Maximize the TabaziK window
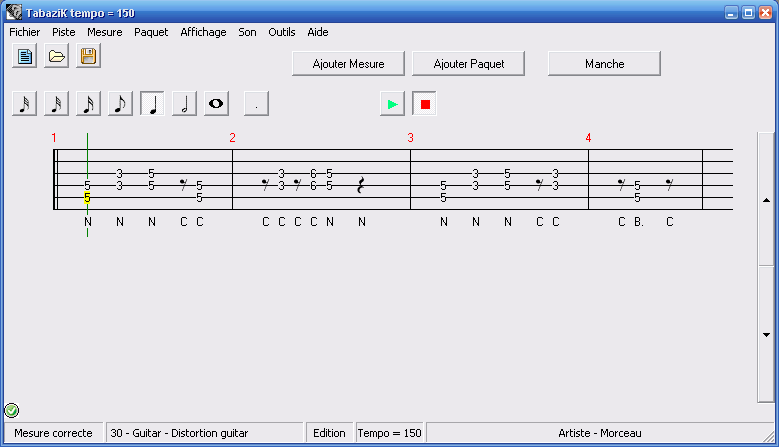 pyautogui.click(x=748, y=13)
